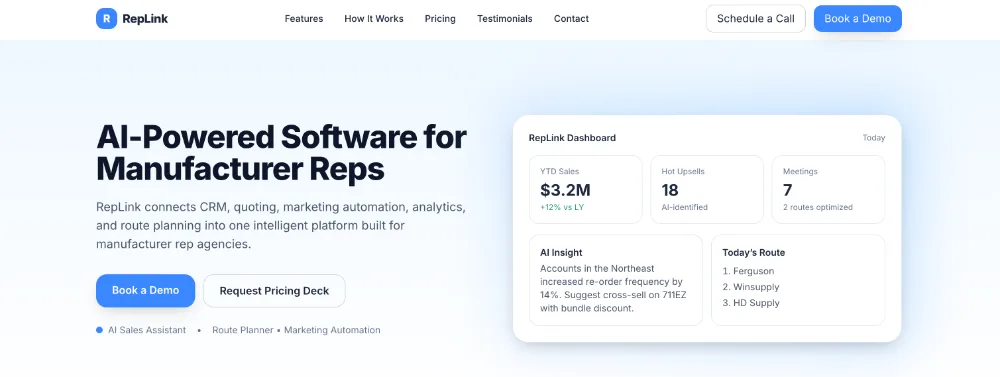Click the RepLink Dashboard title
This screenshot has height=377, width=1000.
tap(572, 138)
